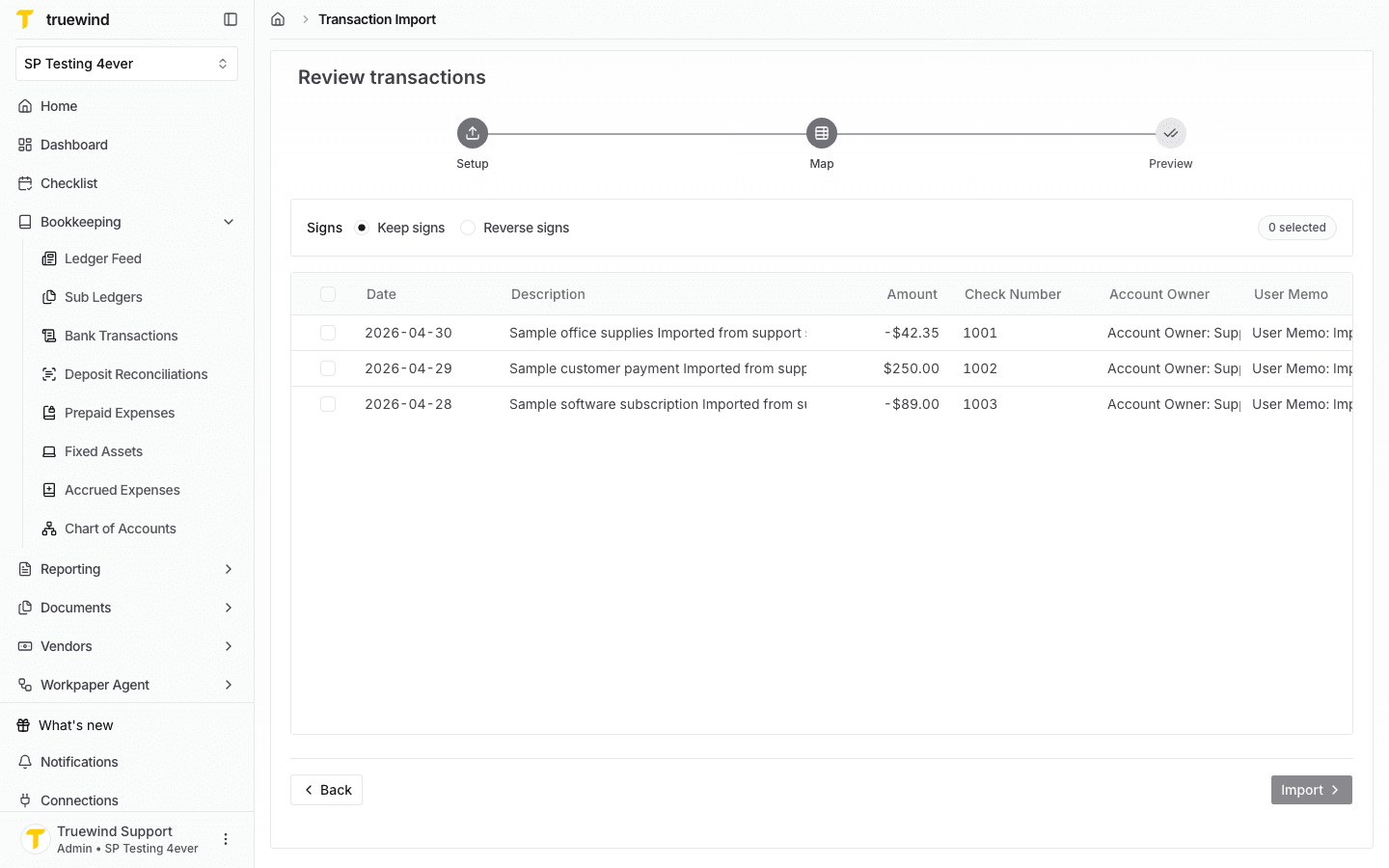
Task: Click the Account Owner column header
Action: 1159,294
